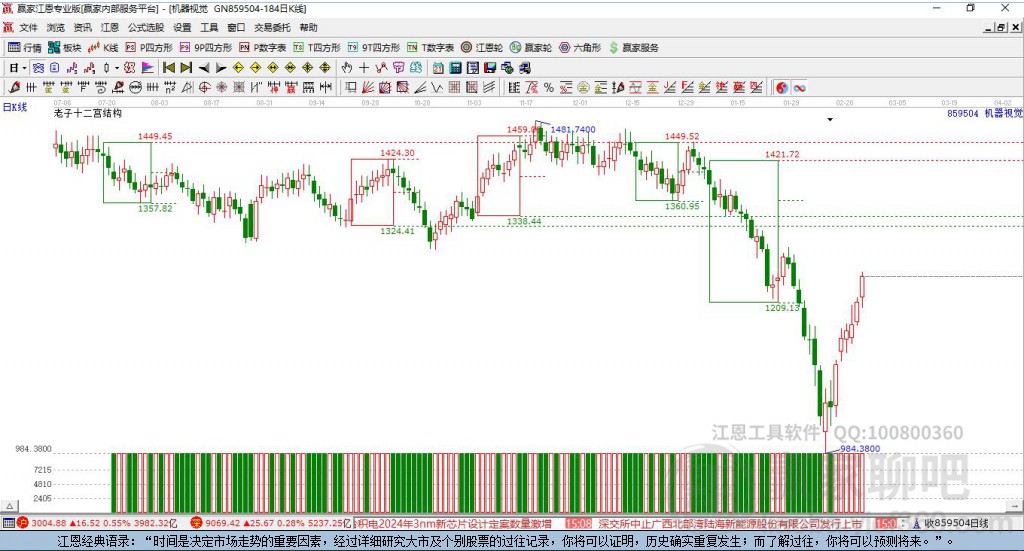Image resolution: width=1024 pixels, height=551 pixels.
Task: Select the circled crosshair target tool
Action: [204, 87]
